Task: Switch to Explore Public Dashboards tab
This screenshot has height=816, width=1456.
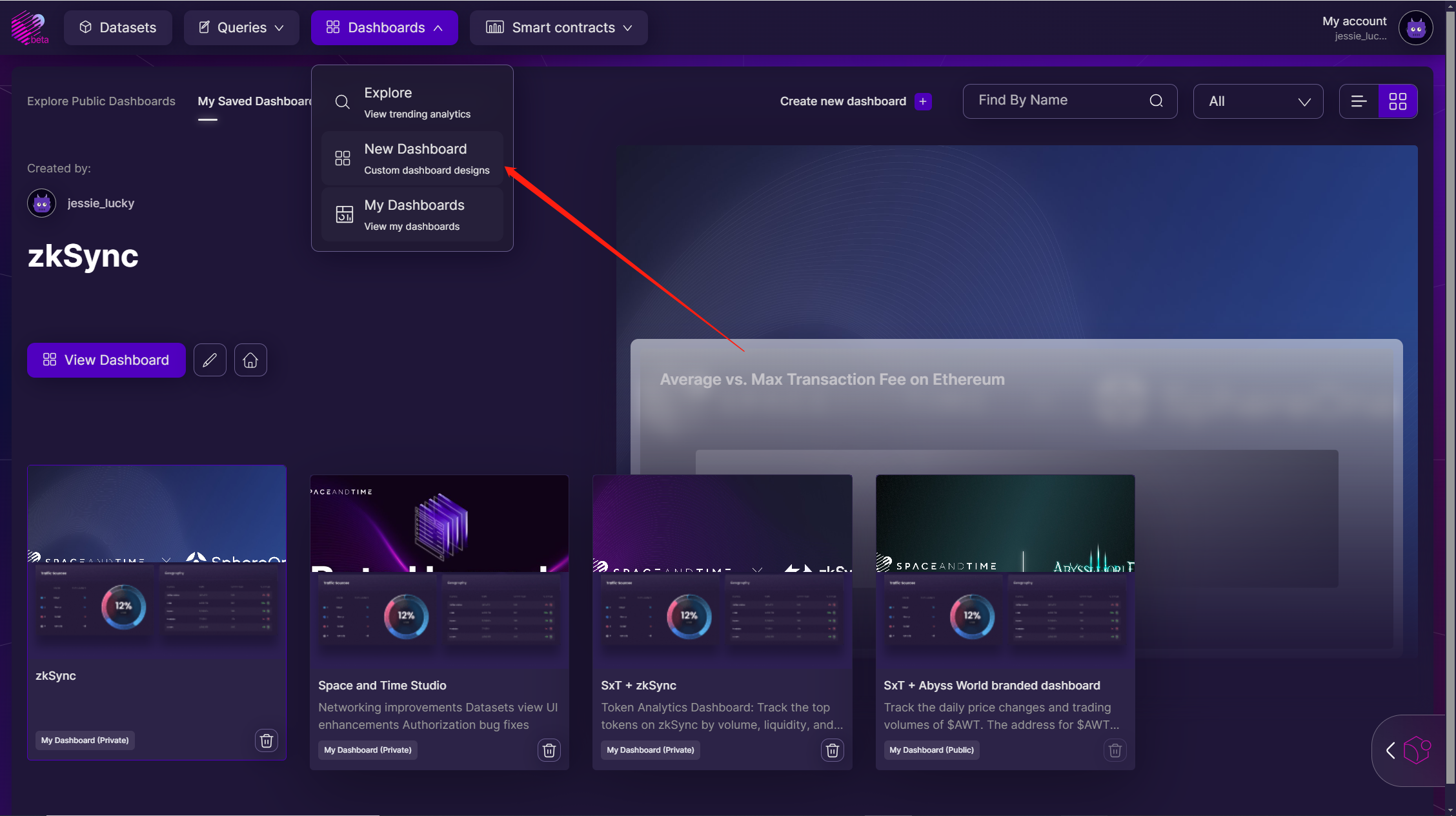Action: pos(101,101)
